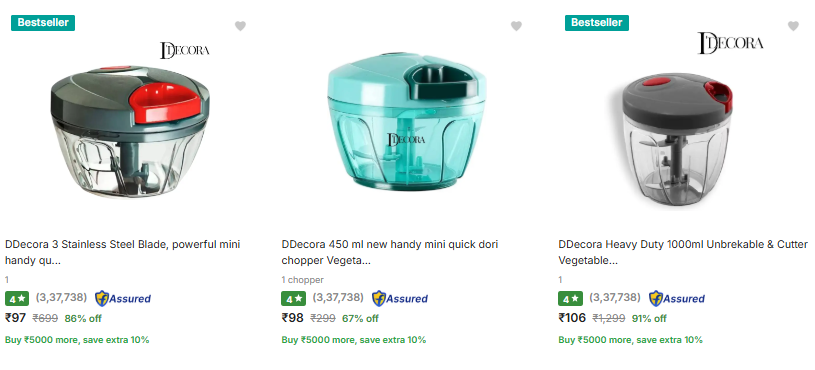Click the ₹97 price of the first chopper
The image size is (815, 370).
click(16, 318)
